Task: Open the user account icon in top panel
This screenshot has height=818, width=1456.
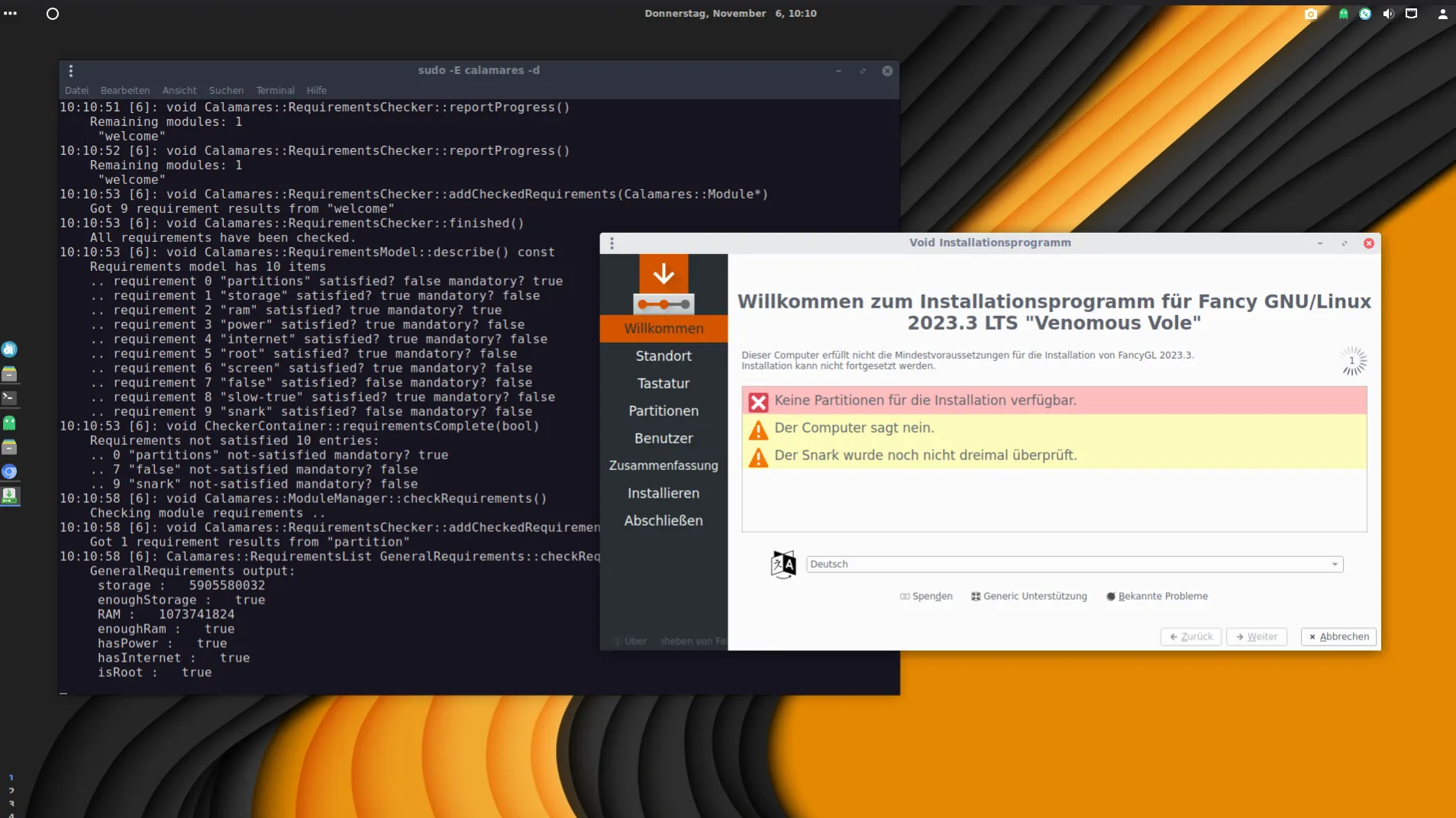Action: point(1442,14)
